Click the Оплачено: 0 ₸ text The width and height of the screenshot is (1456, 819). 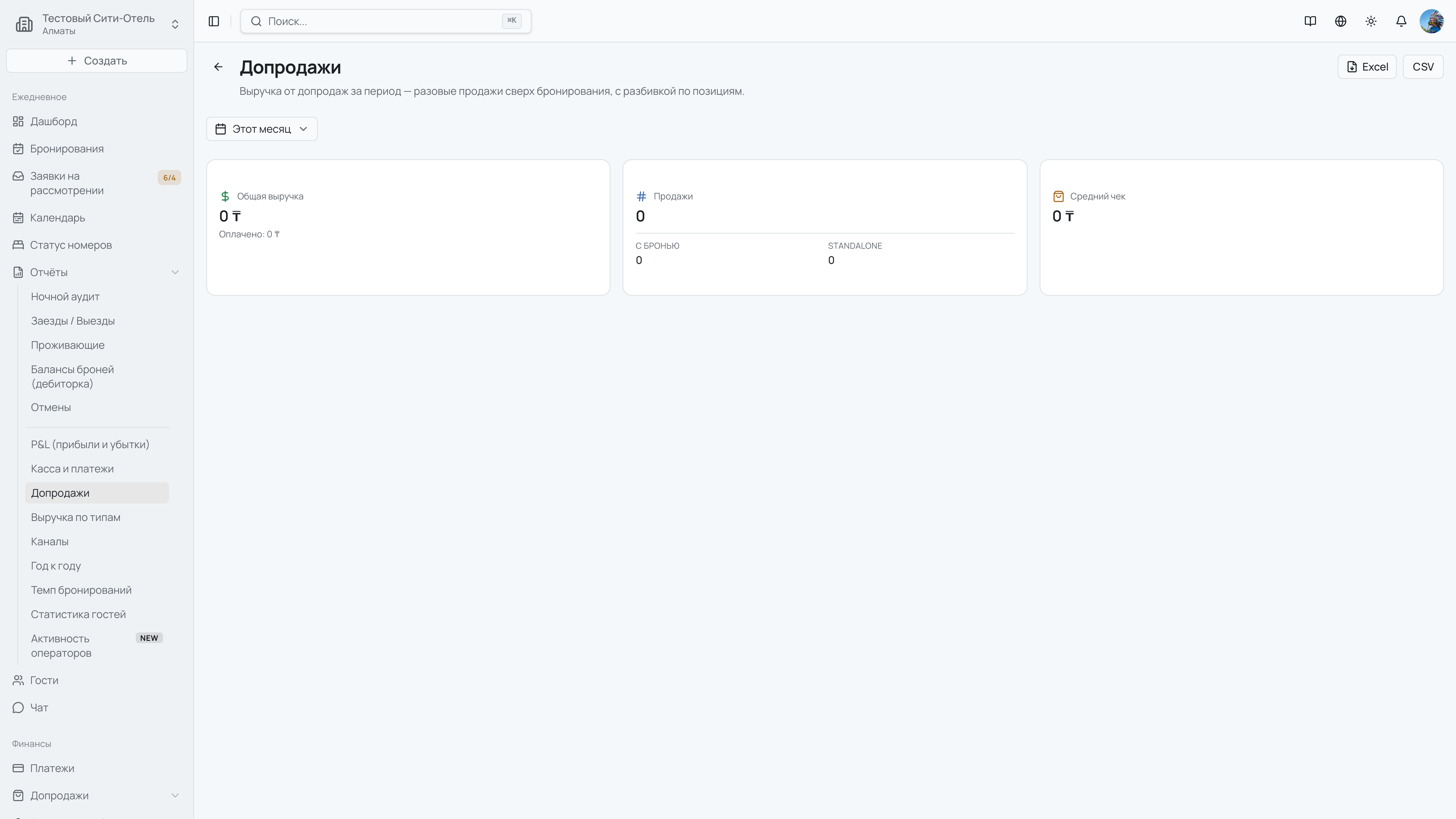point(249,235)
